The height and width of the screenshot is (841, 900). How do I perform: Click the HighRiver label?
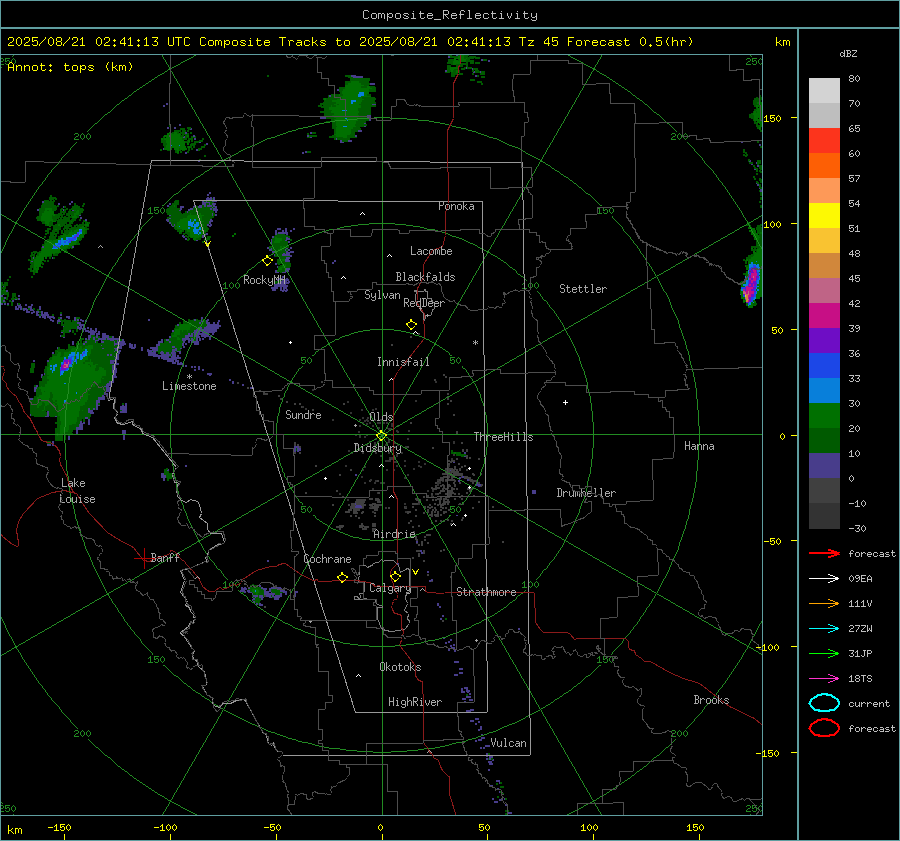click(x=415, y=702)
